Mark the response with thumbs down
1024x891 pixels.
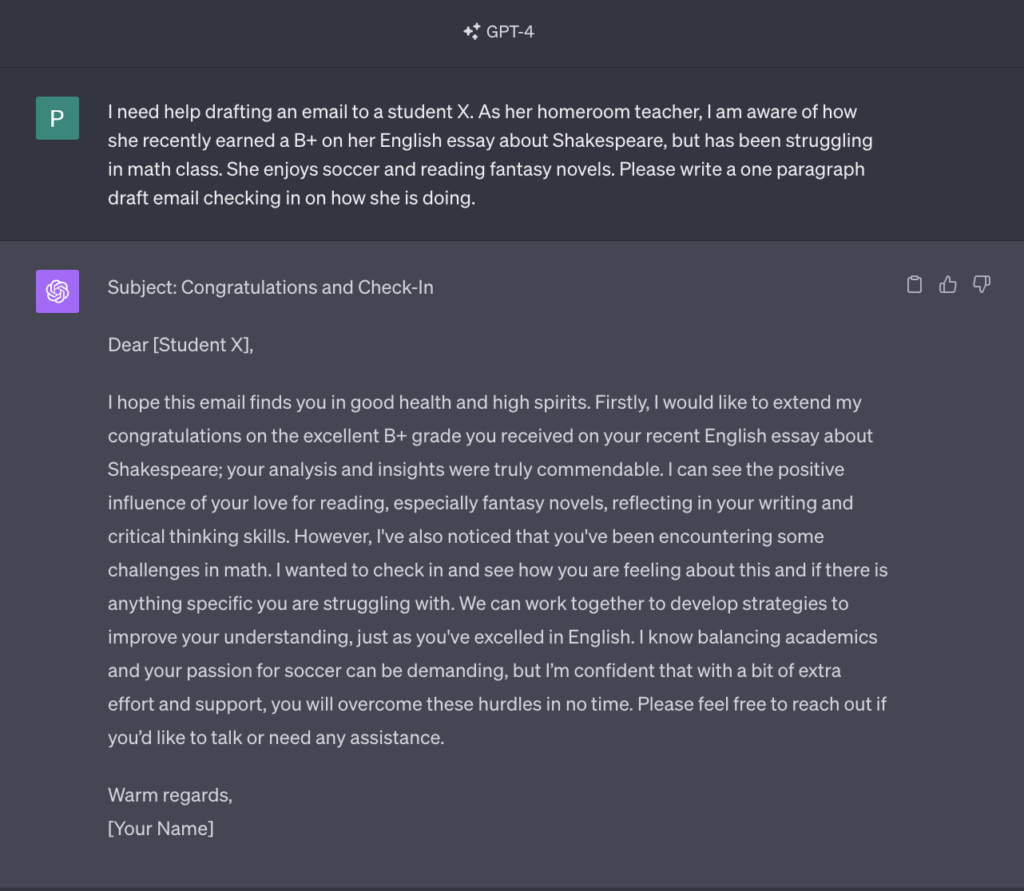click(x=982, y=284)
